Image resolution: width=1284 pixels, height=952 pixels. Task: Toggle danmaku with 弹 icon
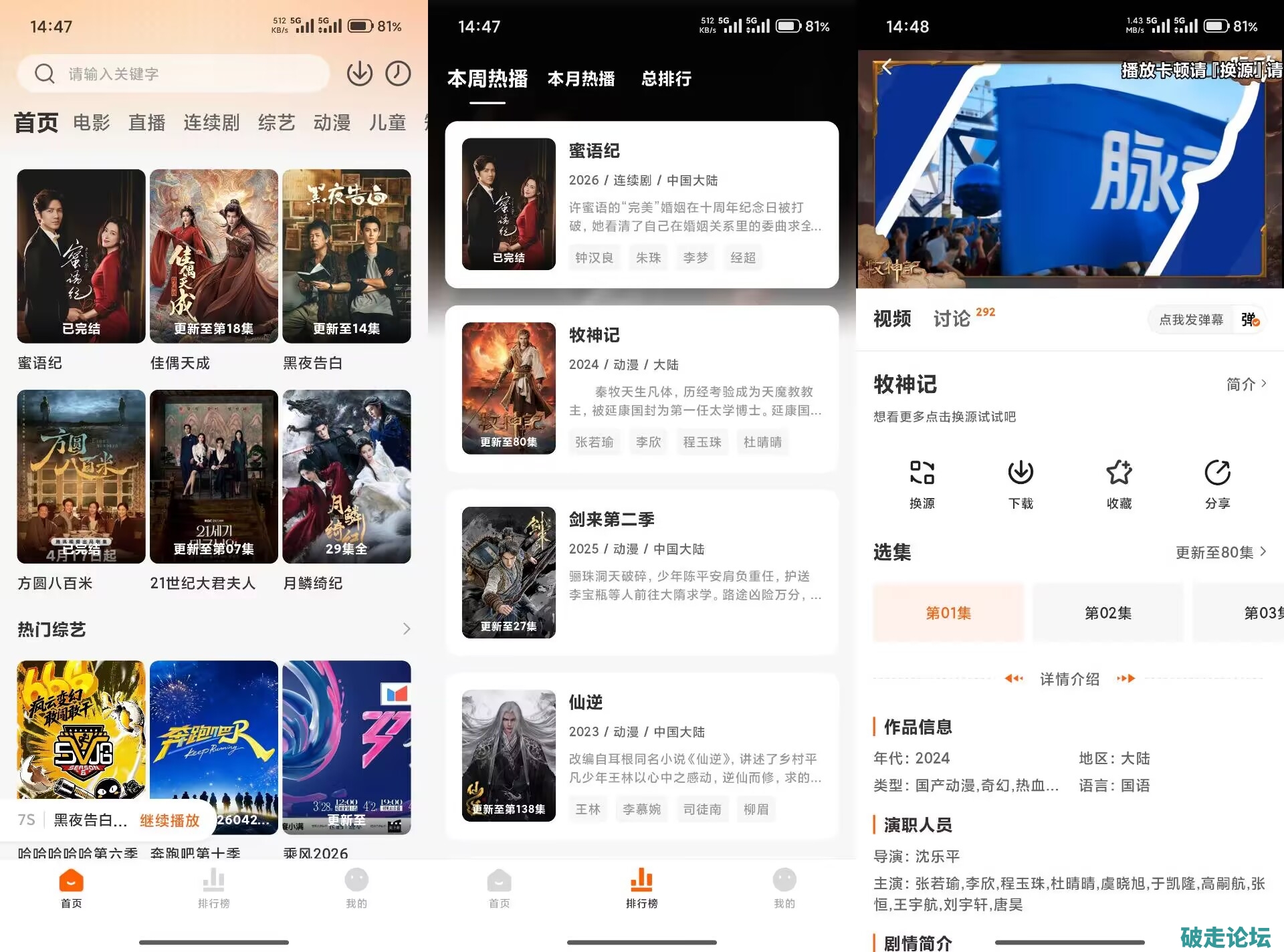[1250, 320]
